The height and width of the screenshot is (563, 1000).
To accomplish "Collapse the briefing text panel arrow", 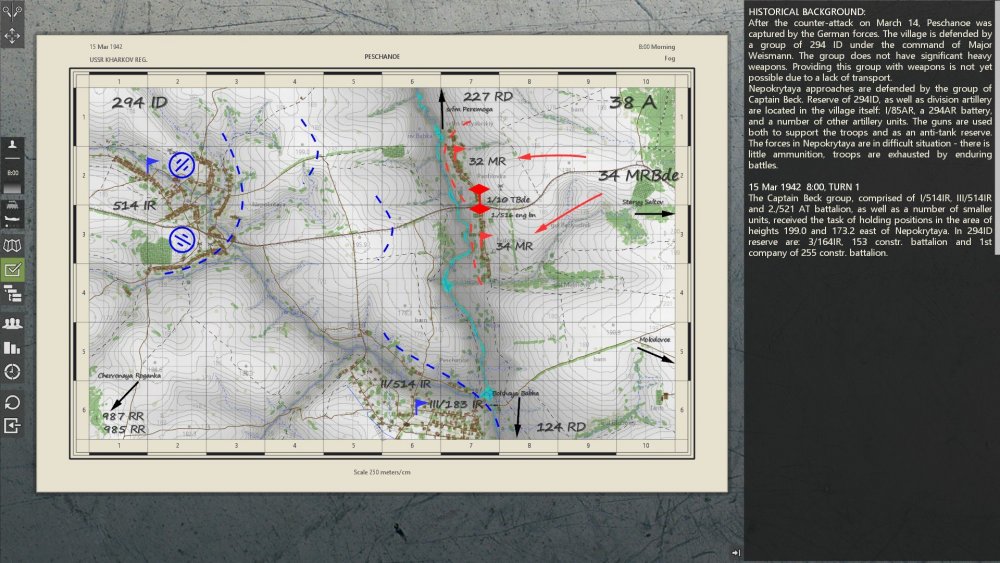I will (x=736, y=553).
